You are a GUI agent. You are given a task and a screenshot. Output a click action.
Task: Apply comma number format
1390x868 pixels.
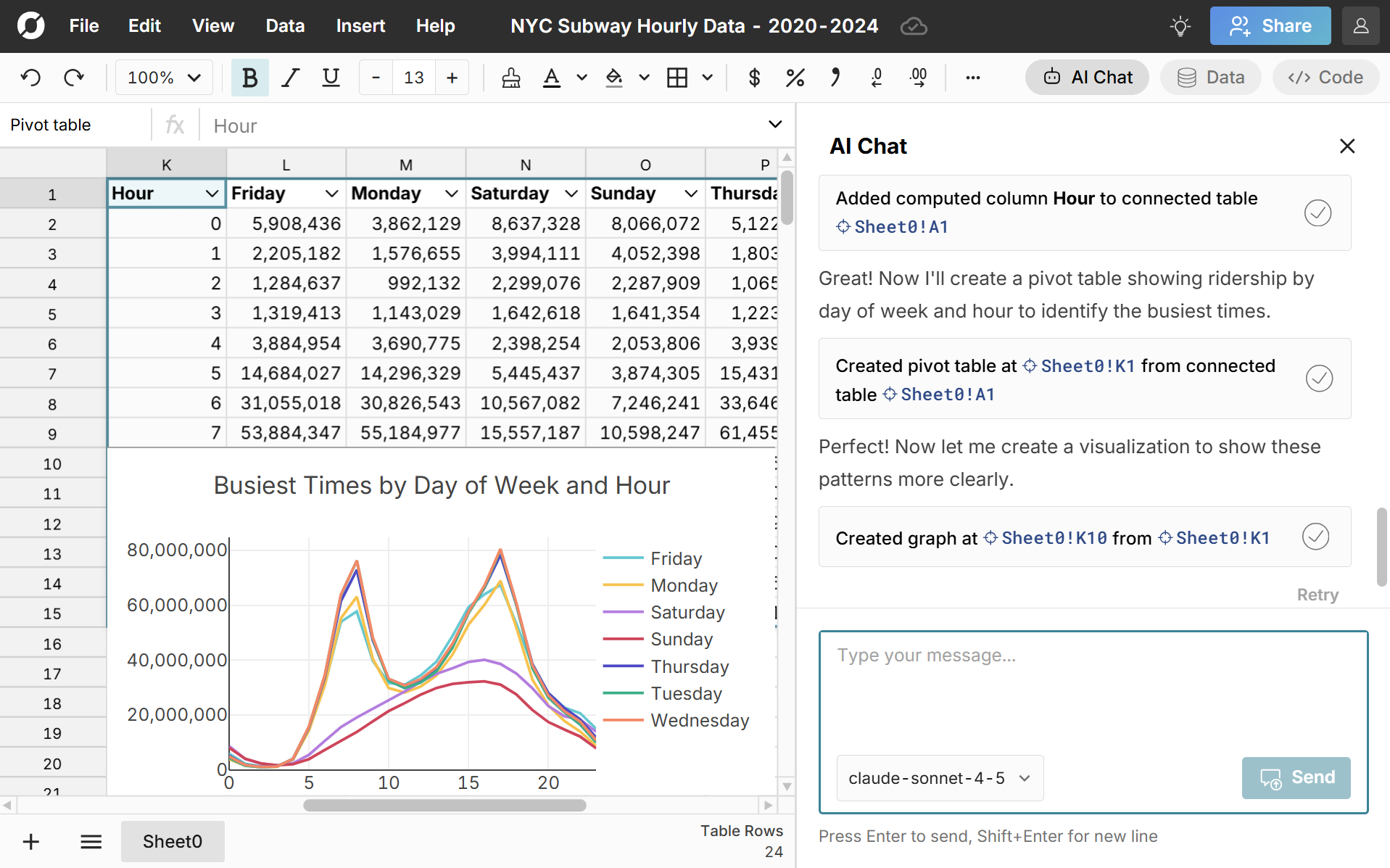[835, 77]
